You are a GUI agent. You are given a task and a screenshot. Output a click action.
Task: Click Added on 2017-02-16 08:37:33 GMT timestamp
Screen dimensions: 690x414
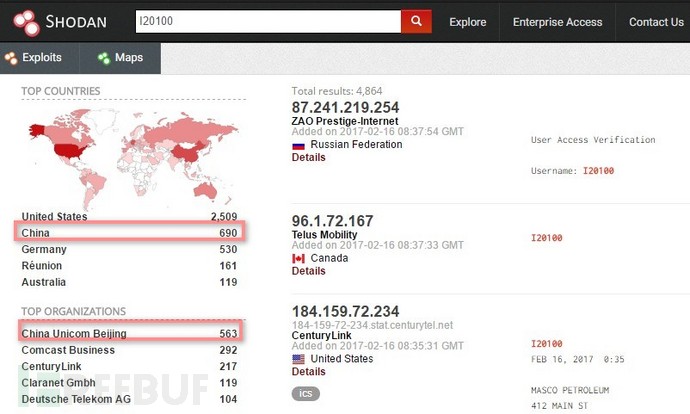378,245
